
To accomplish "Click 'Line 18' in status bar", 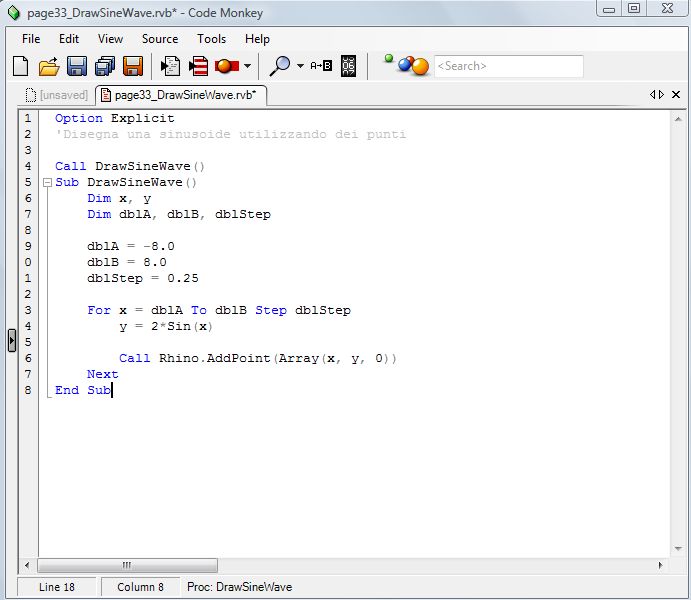I will (x=57, y=587).
